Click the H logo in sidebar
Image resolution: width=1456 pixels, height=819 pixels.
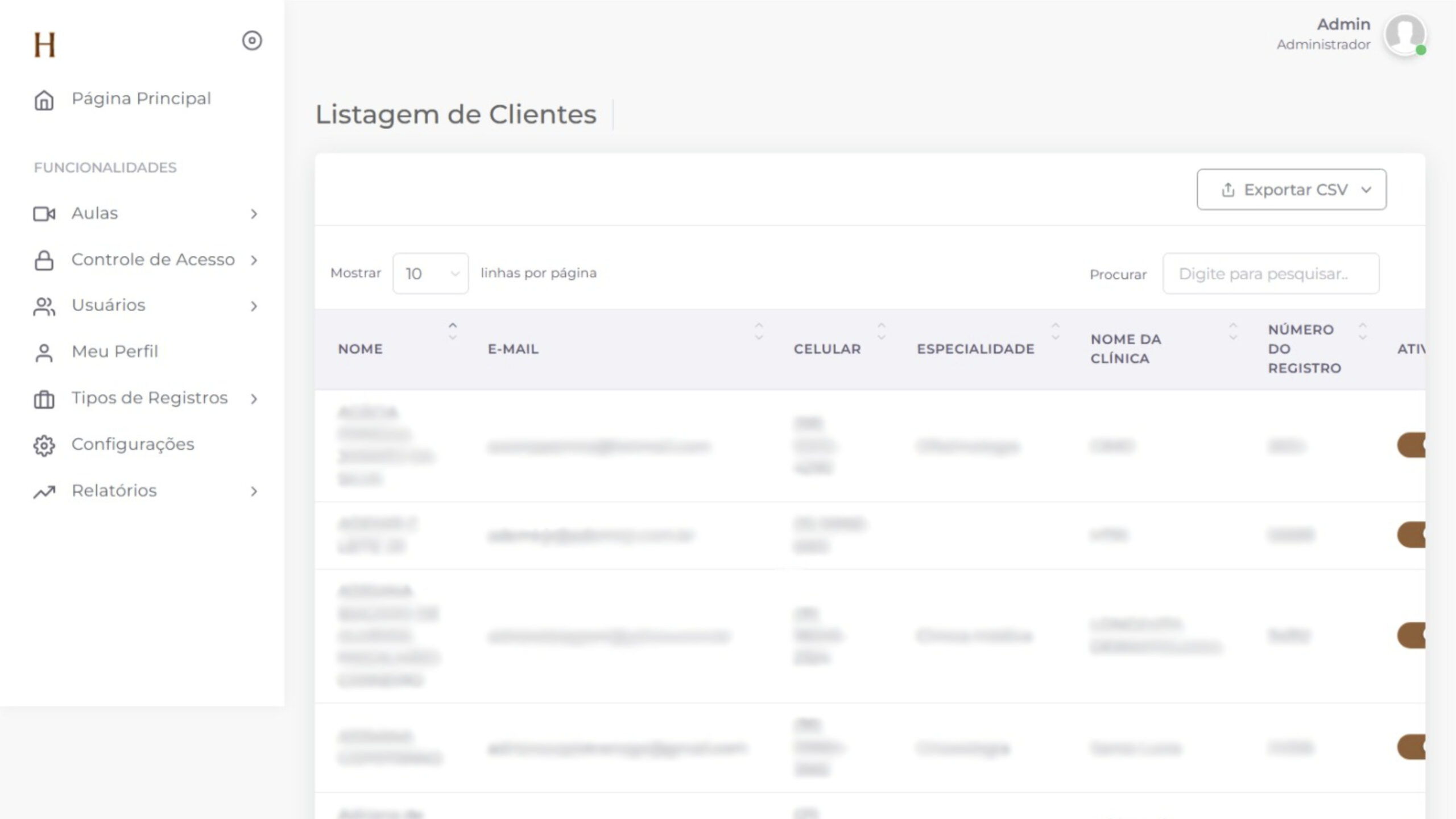(44, 44)
